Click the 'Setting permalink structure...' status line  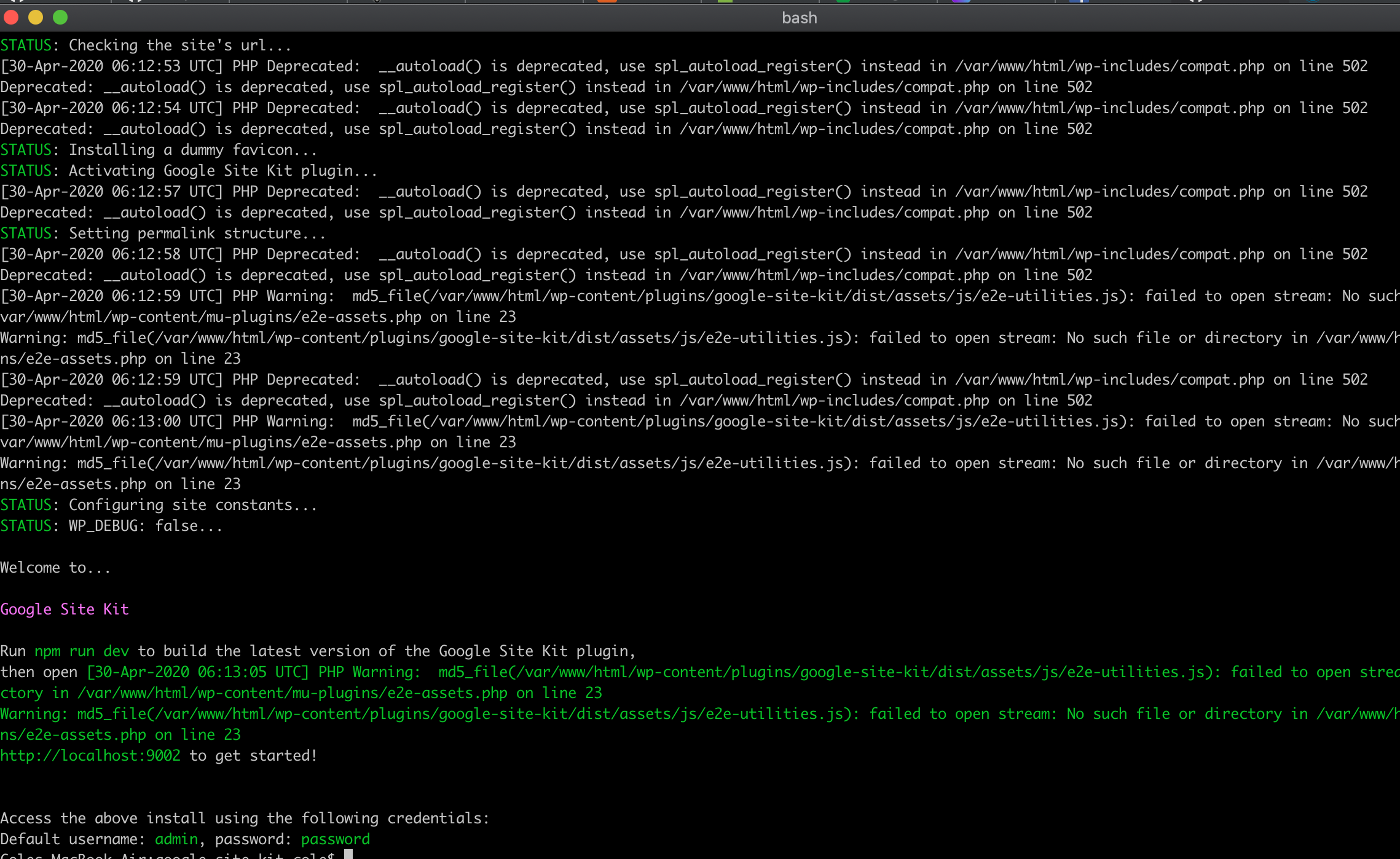[163, 233]
